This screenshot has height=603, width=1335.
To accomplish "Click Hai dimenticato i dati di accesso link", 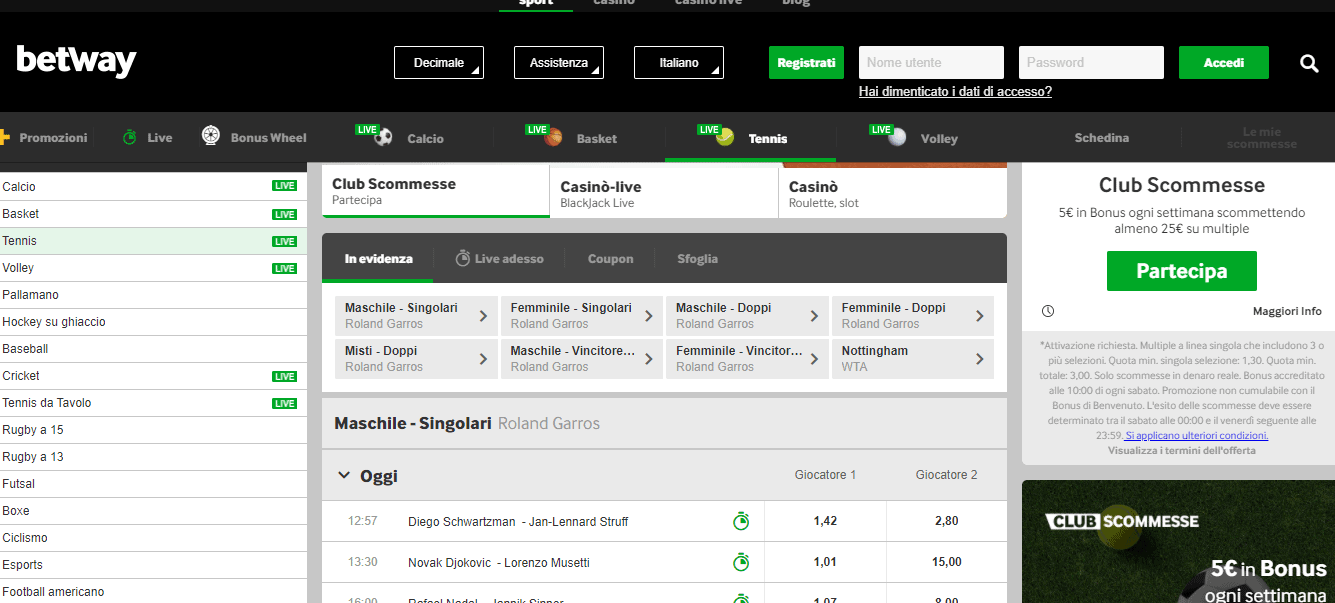I will [955, 91].
